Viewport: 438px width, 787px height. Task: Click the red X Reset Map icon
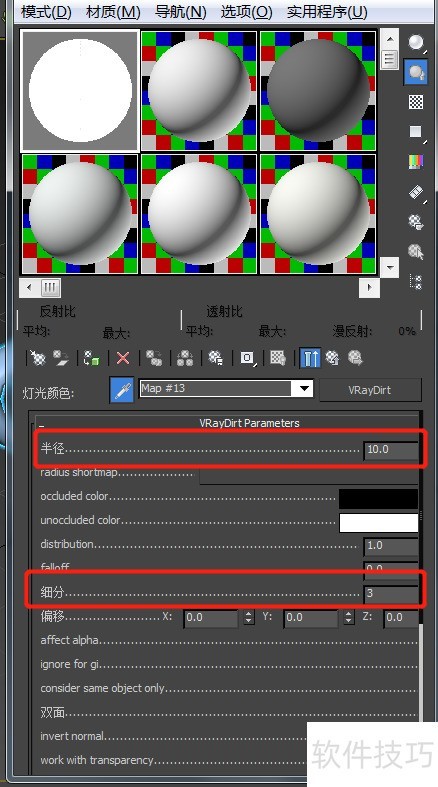123,358
